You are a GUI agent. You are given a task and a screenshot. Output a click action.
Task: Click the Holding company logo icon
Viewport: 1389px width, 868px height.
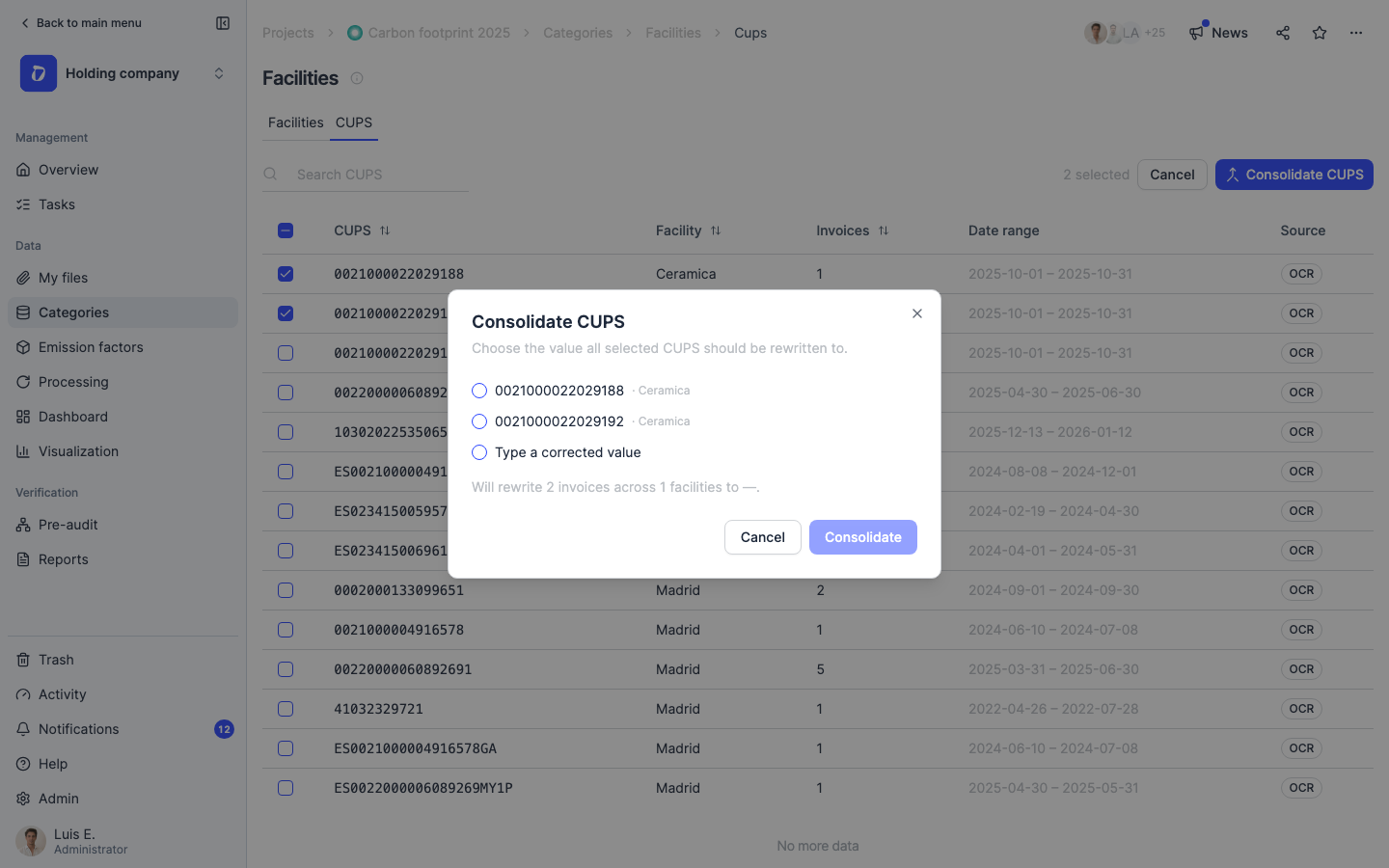(x=39, y=73)
